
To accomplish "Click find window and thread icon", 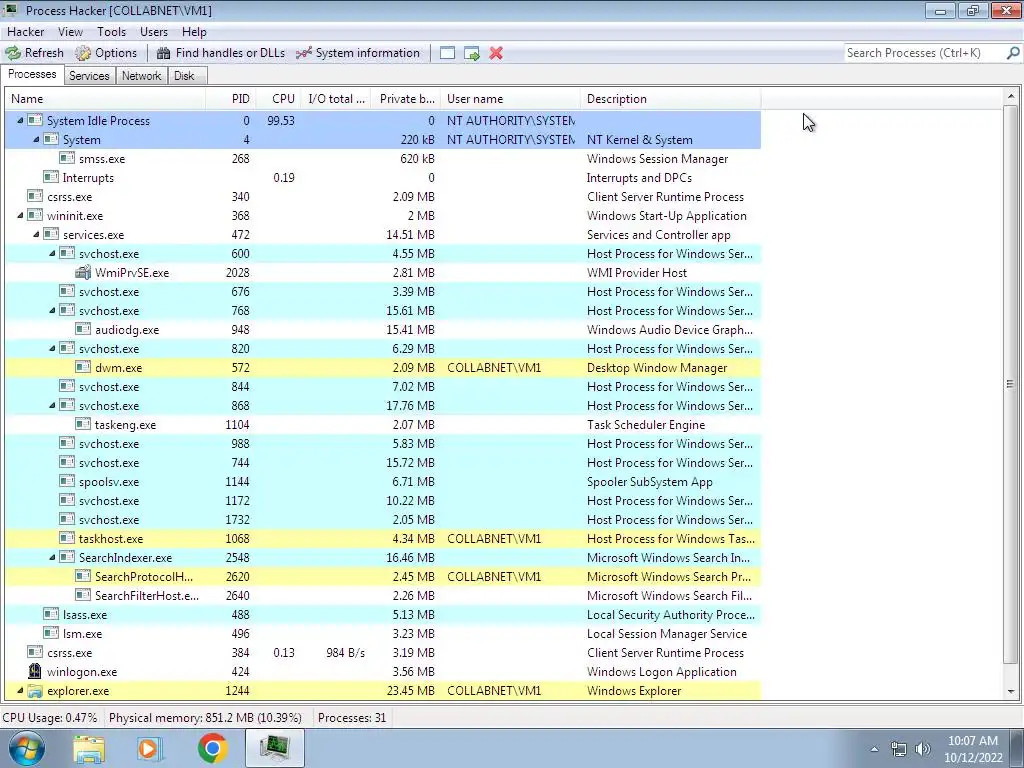I will tap(472, 53).
